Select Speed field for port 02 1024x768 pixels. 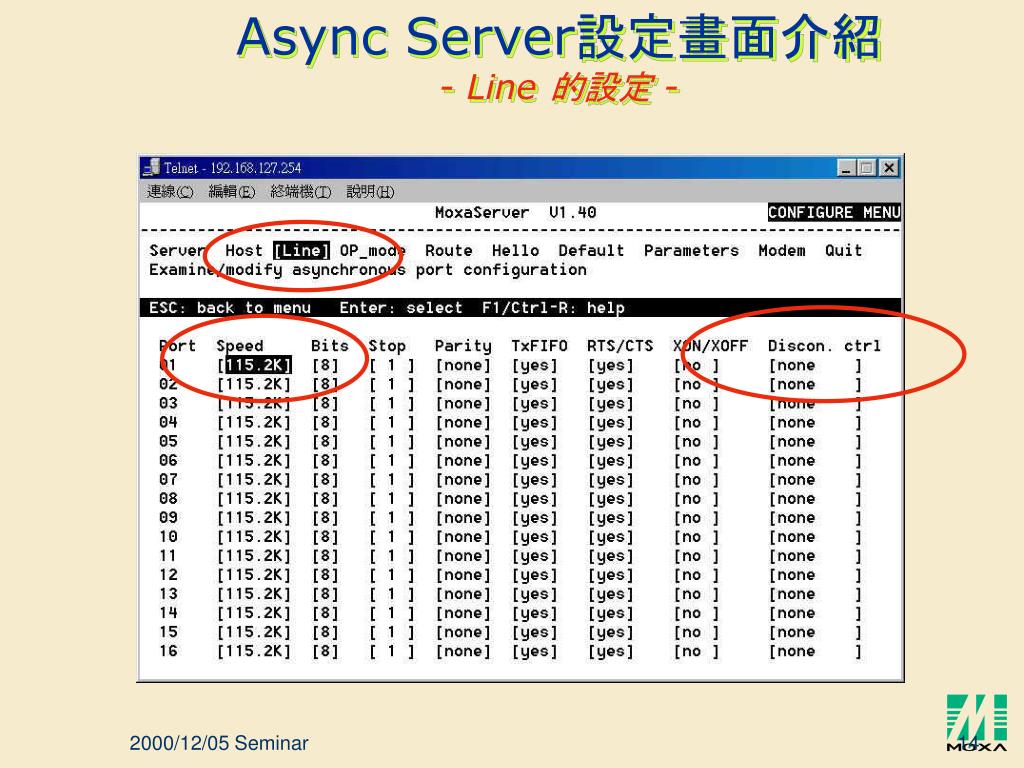coord(254,384)
